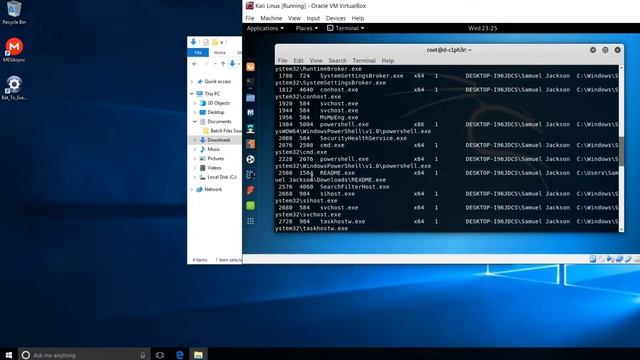640x360 pixels.
Task: Open the Files manager in Kali dock
Action: tap(251, 98)
